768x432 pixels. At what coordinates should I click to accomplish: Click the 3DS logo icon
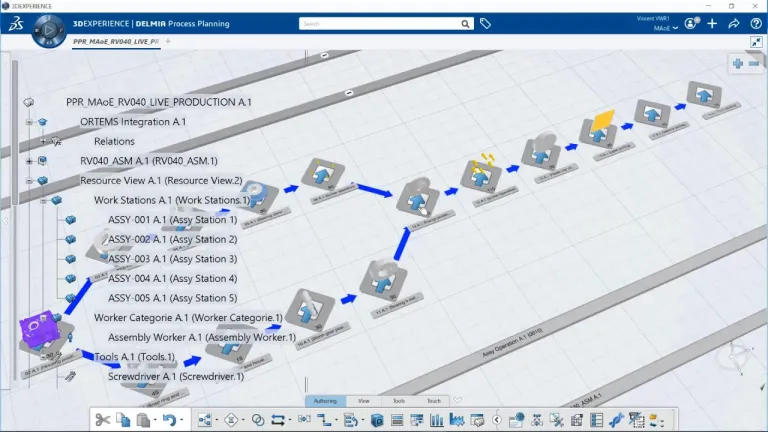tap(16, 23)
